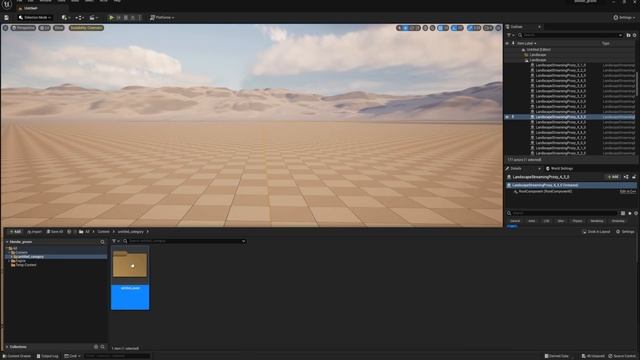Viewport: 640px width, 360px height.
Task: Click the untitled_category breadcrumb segment
Action: coord(131,231)
